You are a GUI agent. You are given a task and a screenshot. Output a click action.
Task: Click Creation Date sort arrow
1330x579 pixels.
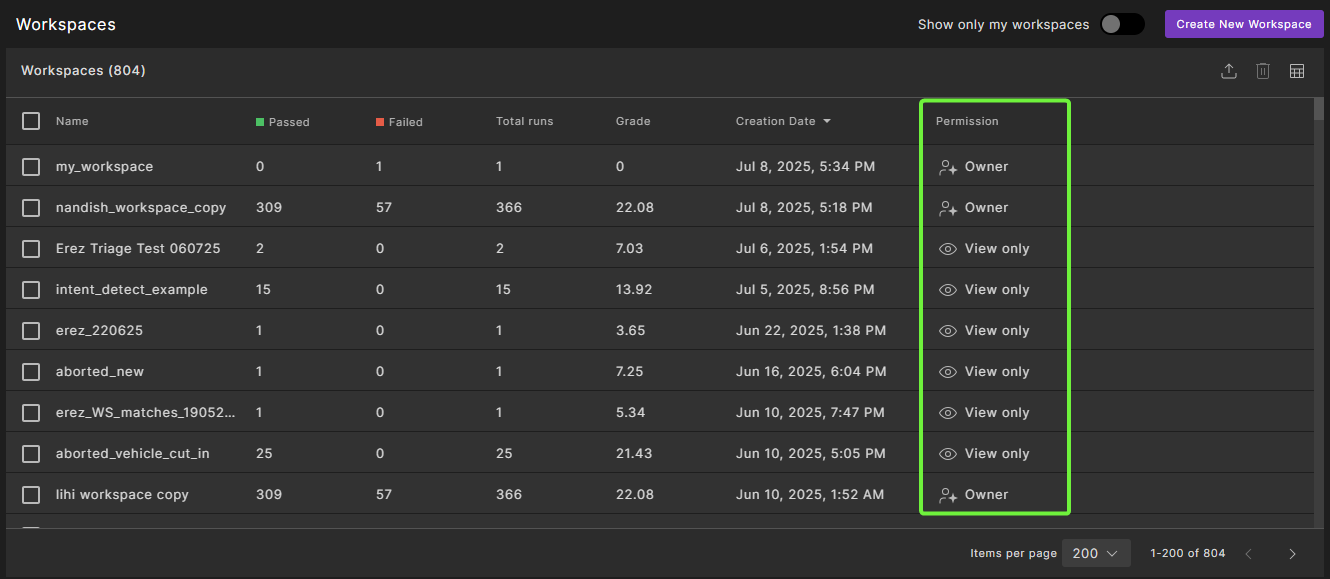pos(826,122)
